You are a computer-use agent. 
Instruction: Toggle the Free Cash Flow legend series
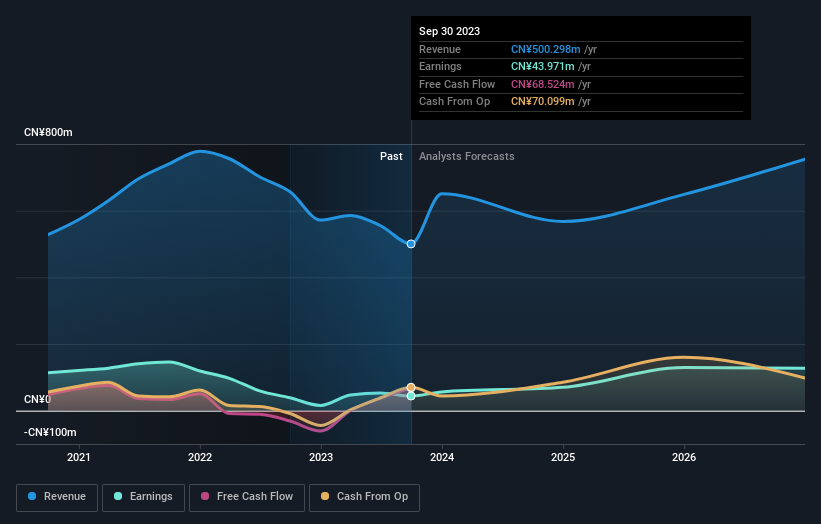(247, 497)
